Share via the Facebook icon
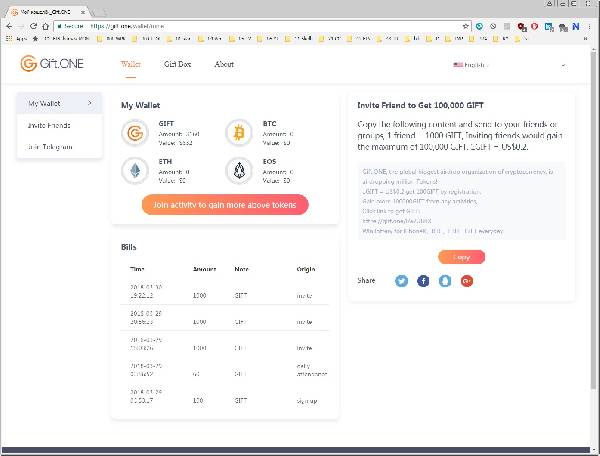The image size is (600, 456). (x=423, y=281)
